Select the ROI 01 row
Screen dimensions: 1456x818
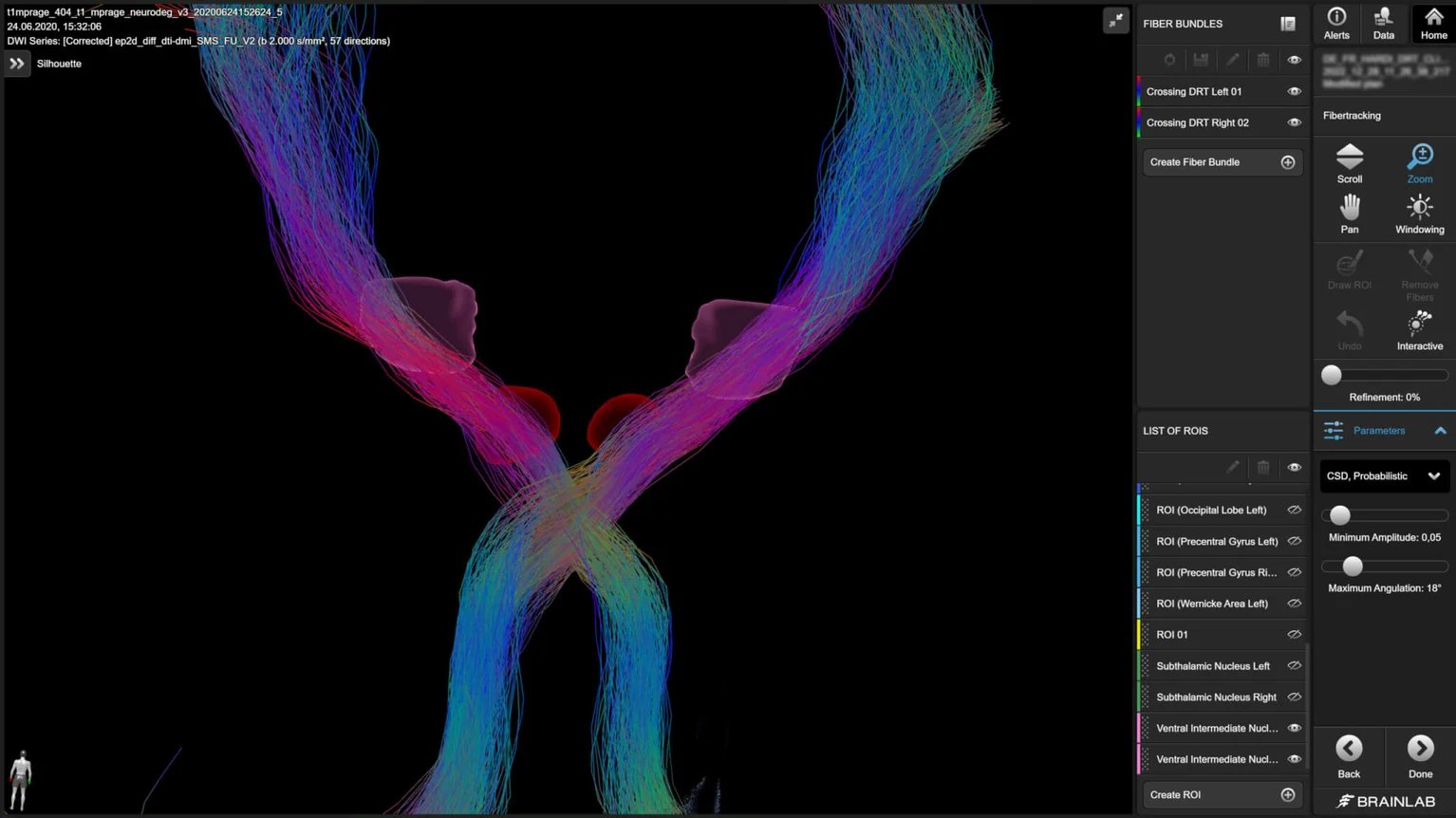tap(1221, 635)
